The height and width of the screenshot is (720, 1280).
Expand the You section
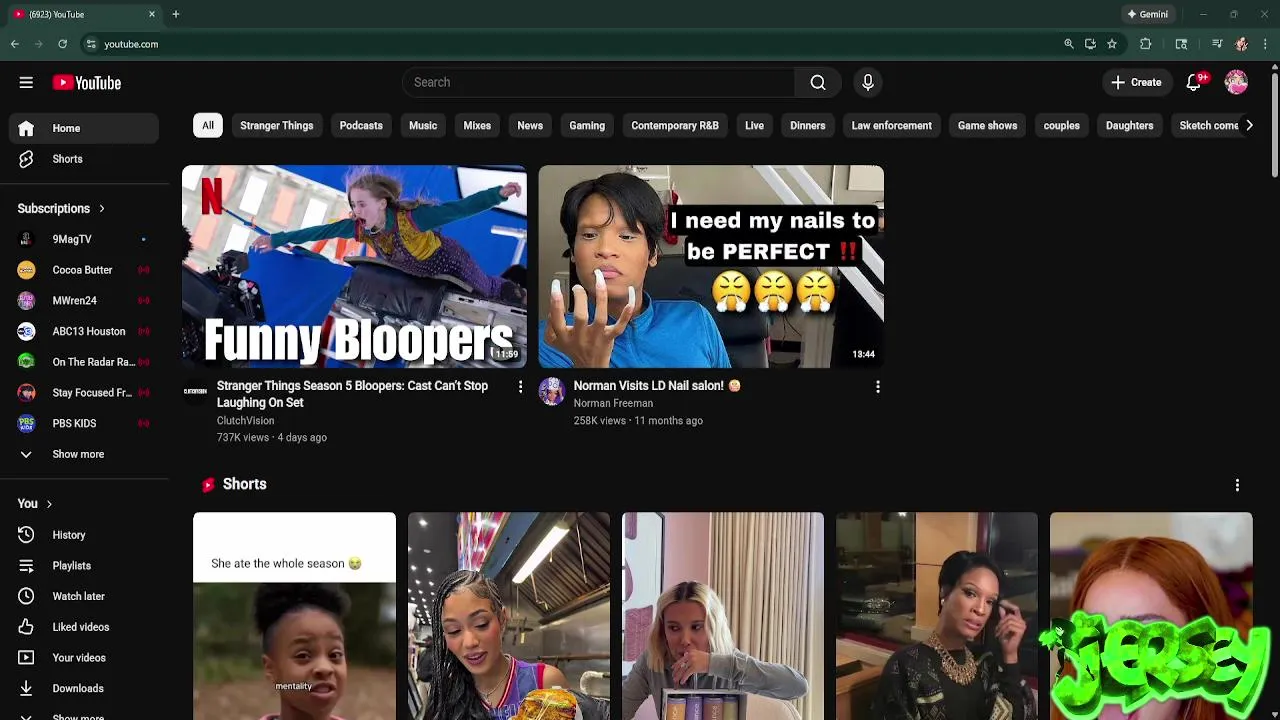click(x=35, y=504)
